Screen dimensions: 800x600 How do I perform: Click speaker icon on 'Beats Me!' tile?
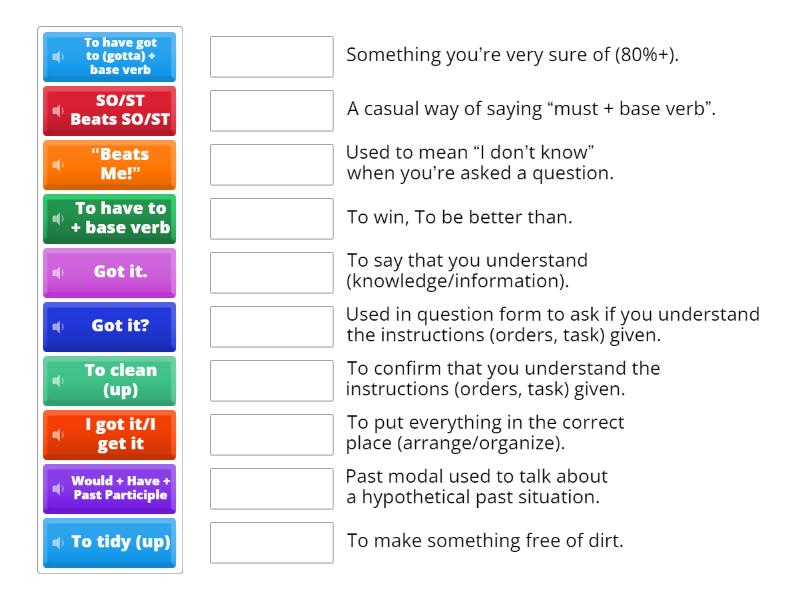[58, 165]
